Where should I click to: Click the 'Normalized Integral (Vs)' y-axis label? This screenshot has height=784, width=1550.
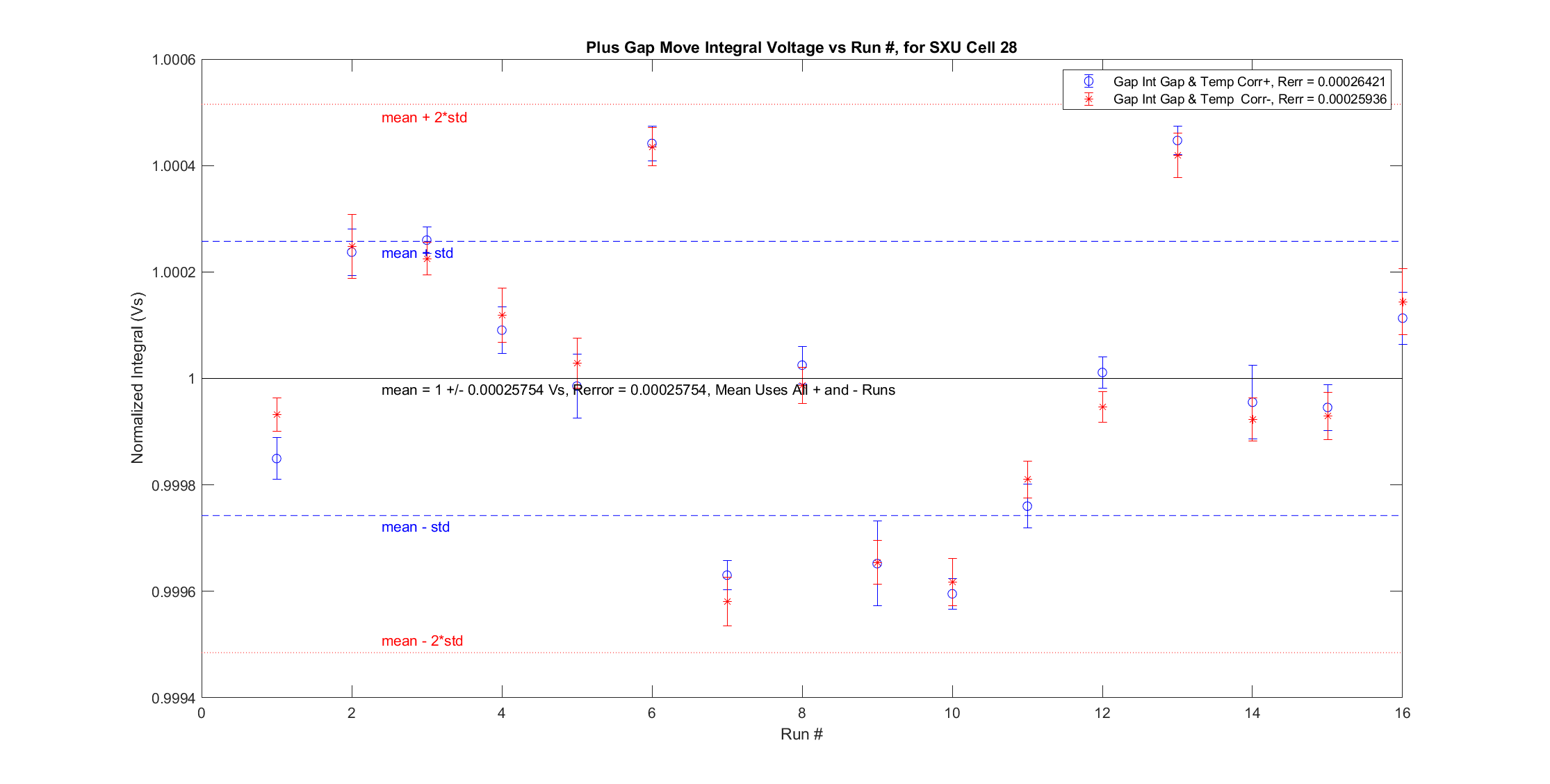coord(138,378)
